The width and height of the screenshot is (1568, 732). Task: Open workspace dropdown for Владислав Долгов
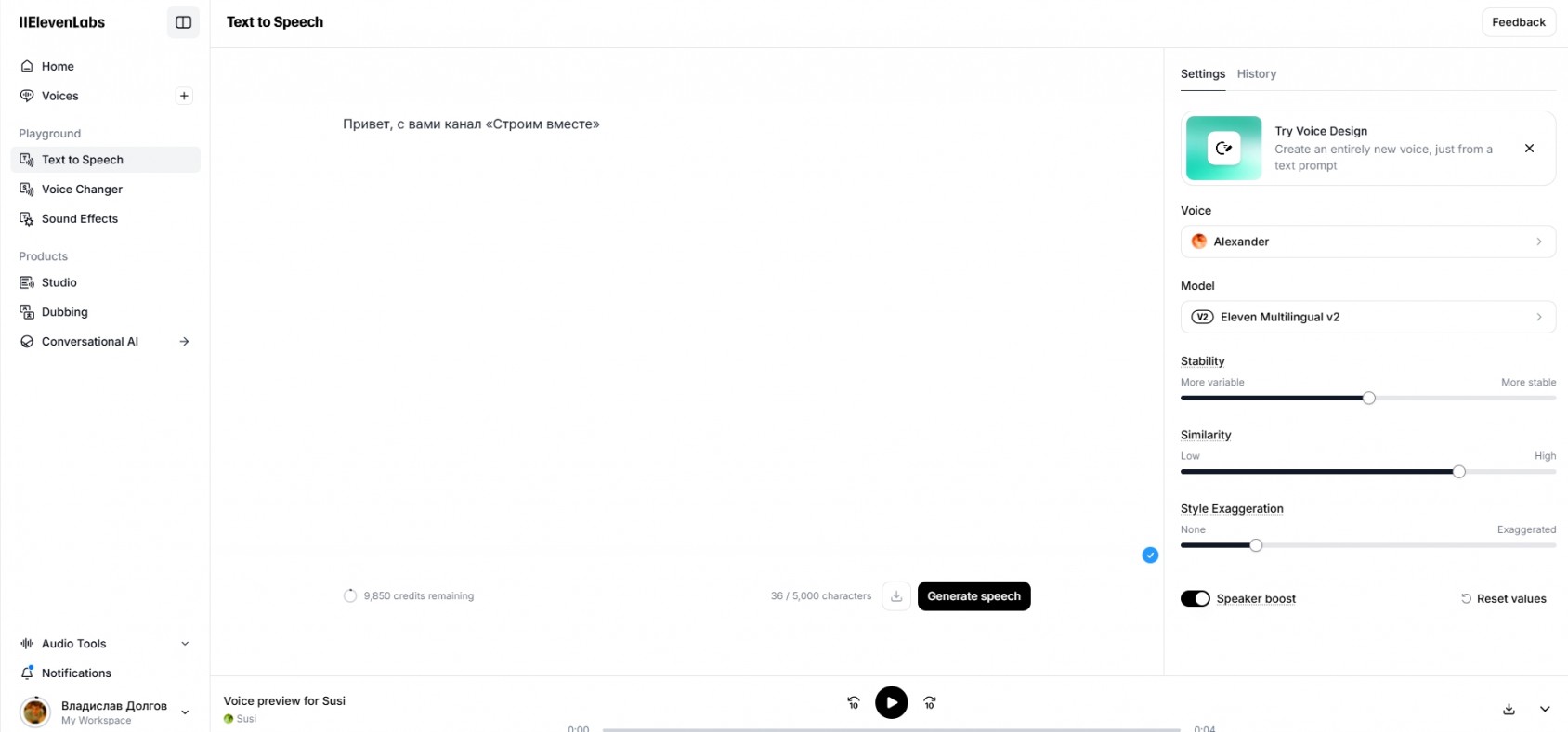point(185,712)
